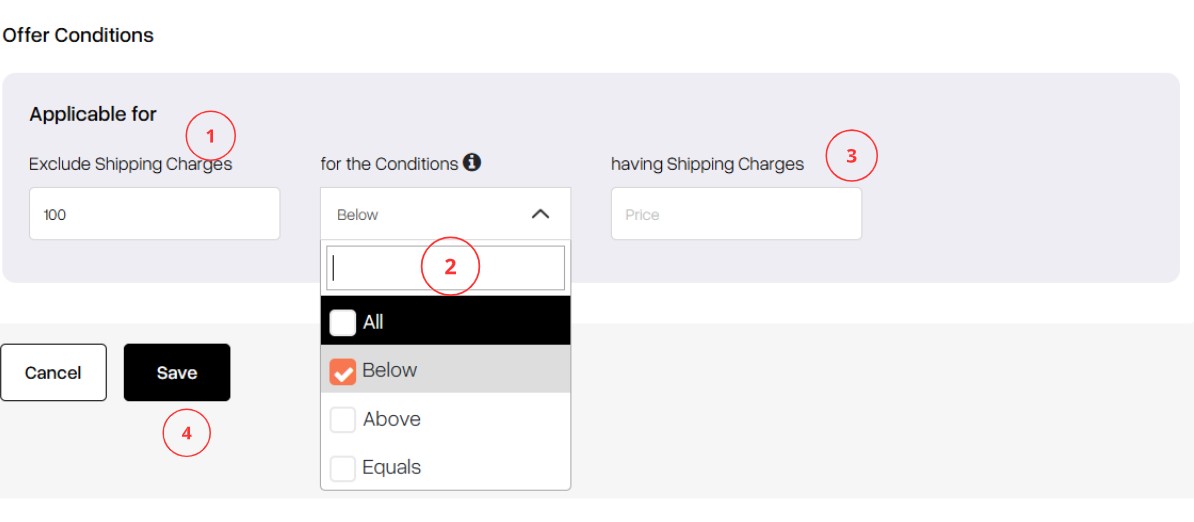This screenshot has height=522, width=1194.
Task: Click the 'Offer Conditions' heading
Action: pos(78,35)
